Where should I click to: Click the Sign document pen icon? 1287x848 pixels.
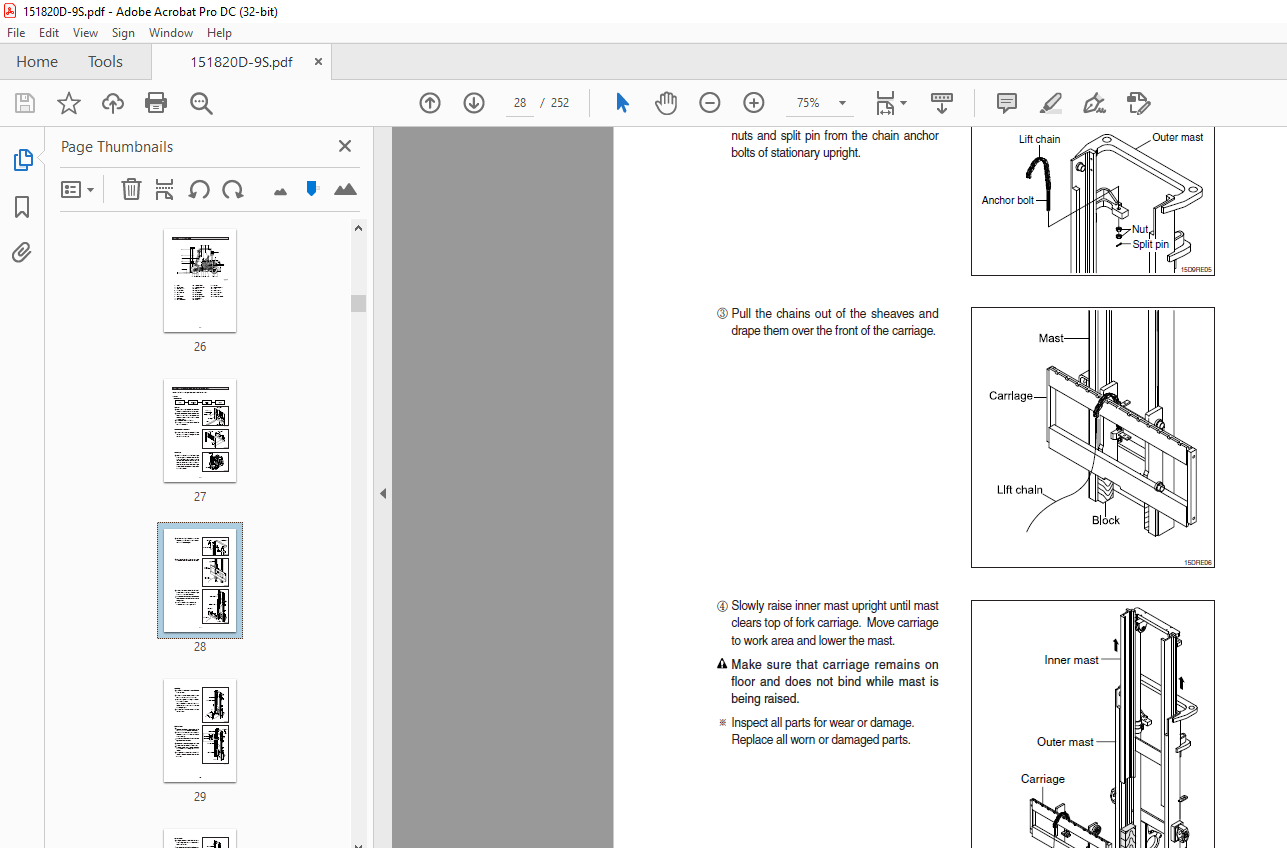pos(1094,103)
